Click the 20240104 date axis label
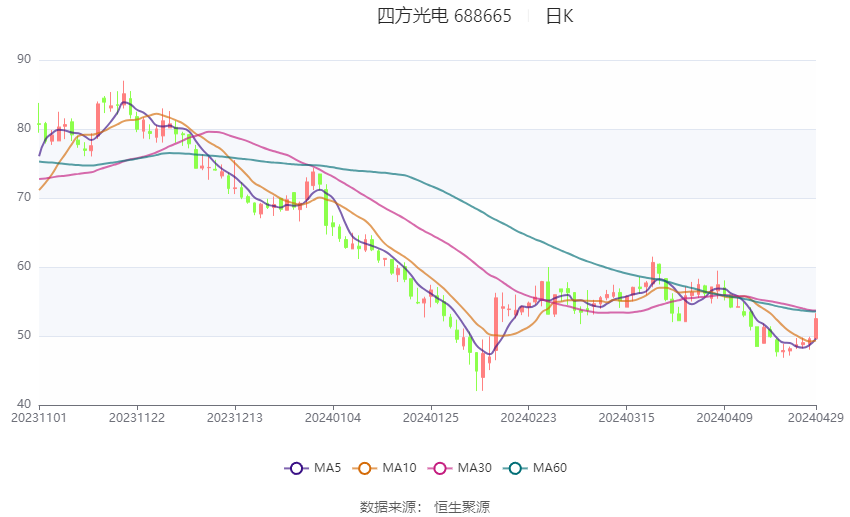The image size is (850, 517). pos(331,417)
